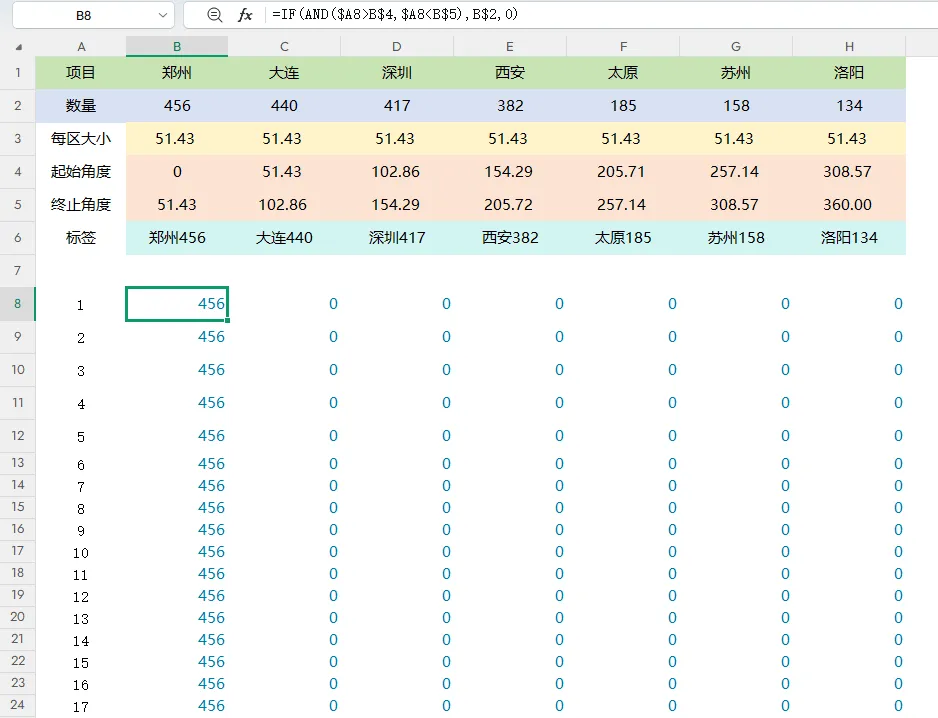Click header cell 西安
The width and height of the screenshot is (938, 718).
[x=510, y=73]
